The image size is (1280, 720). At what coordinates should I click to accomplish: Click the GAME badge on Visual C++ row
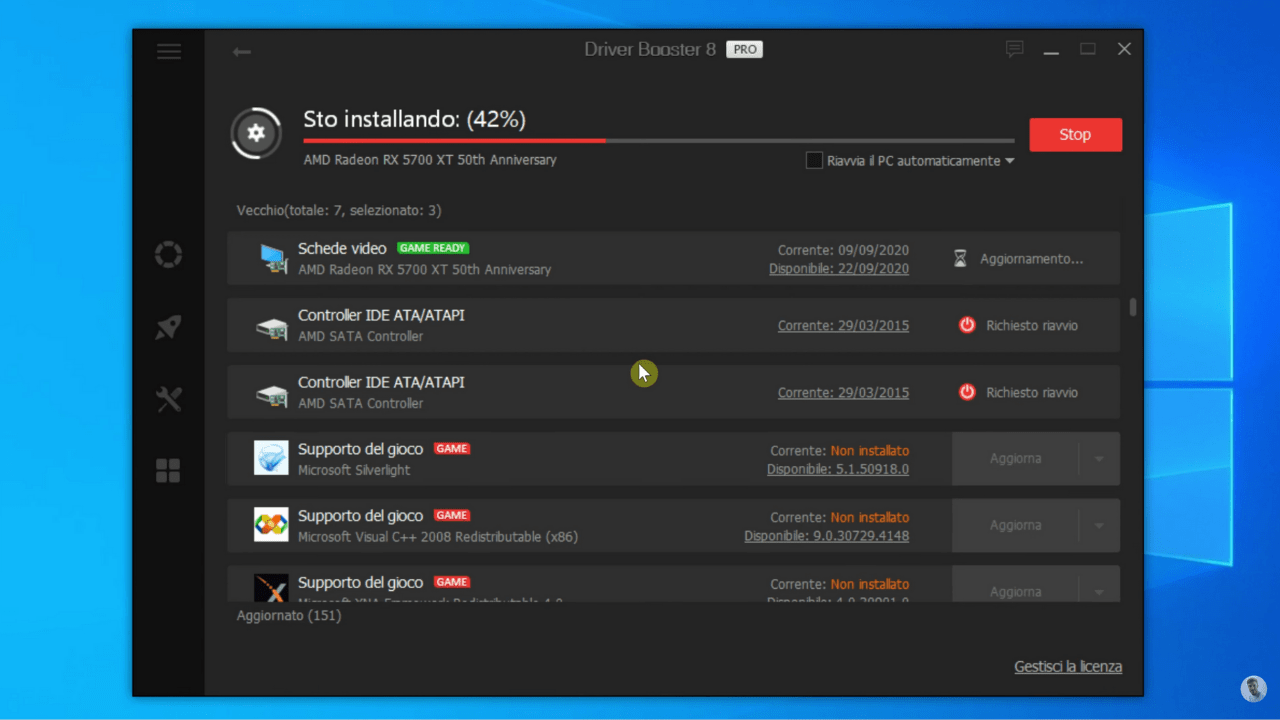(452, 516)
